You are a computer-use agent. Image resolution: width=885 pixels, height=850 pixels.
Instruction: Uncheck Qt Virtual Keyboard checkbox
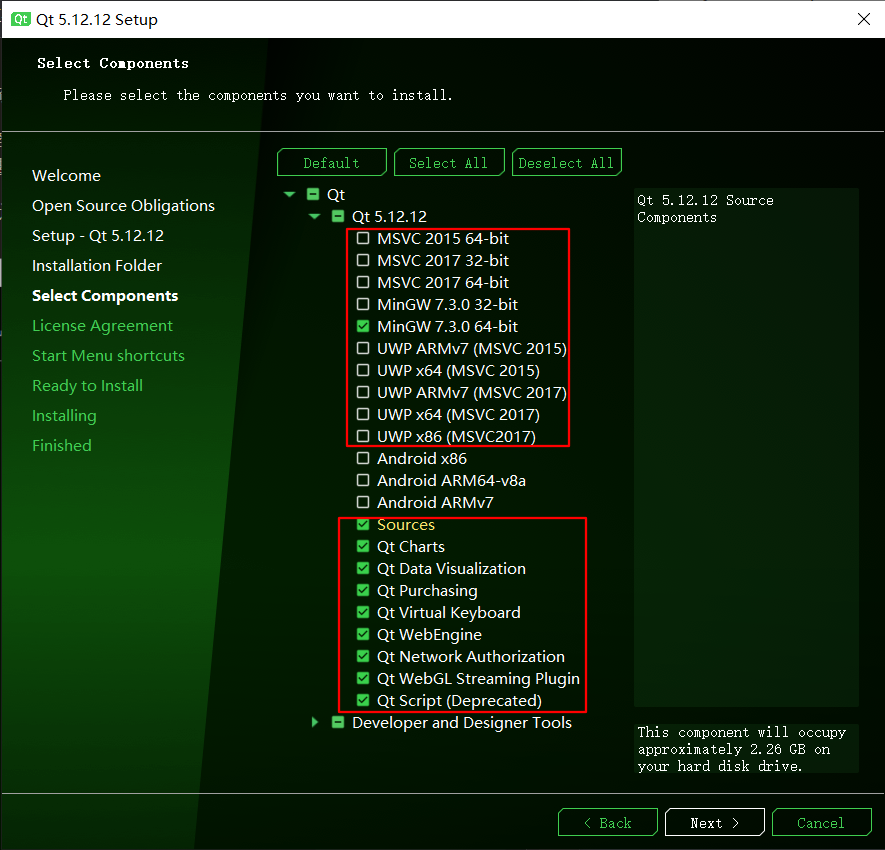coord(363,612)
